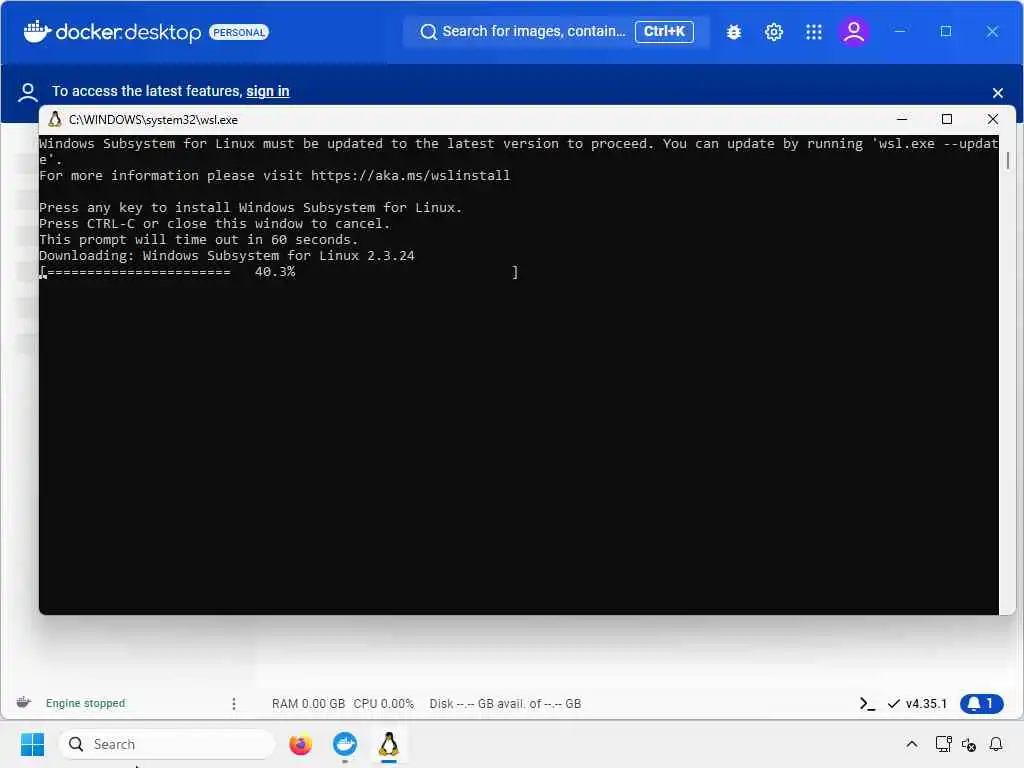Click the console window scrollbar
The height and width of the screenshot is (768, 1024).
(1008, 161)
